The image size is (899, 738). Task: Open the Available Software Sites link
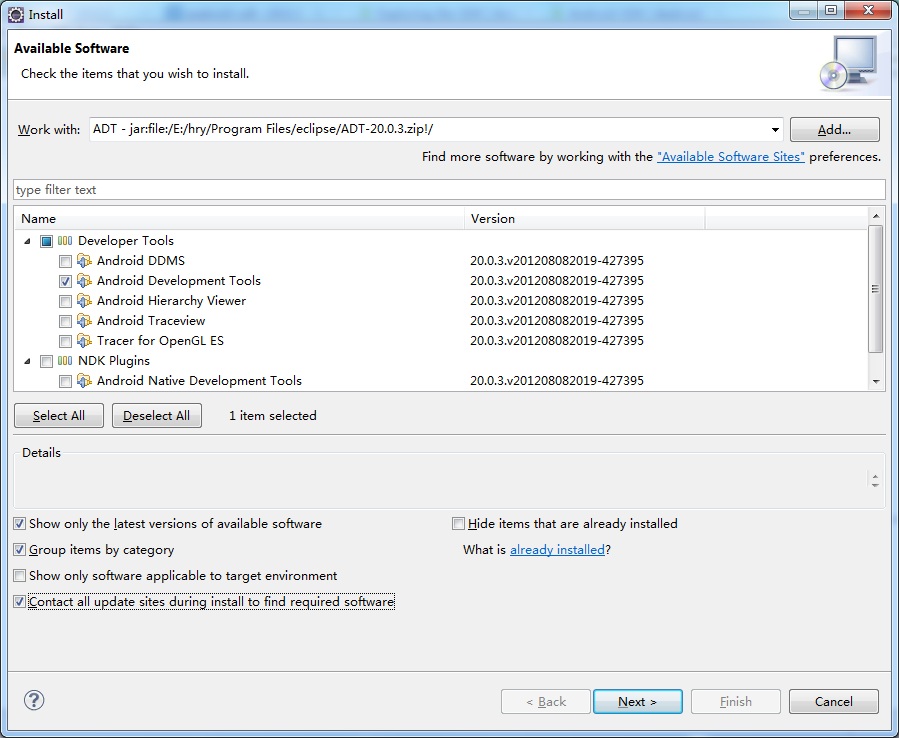coord(730,157)
